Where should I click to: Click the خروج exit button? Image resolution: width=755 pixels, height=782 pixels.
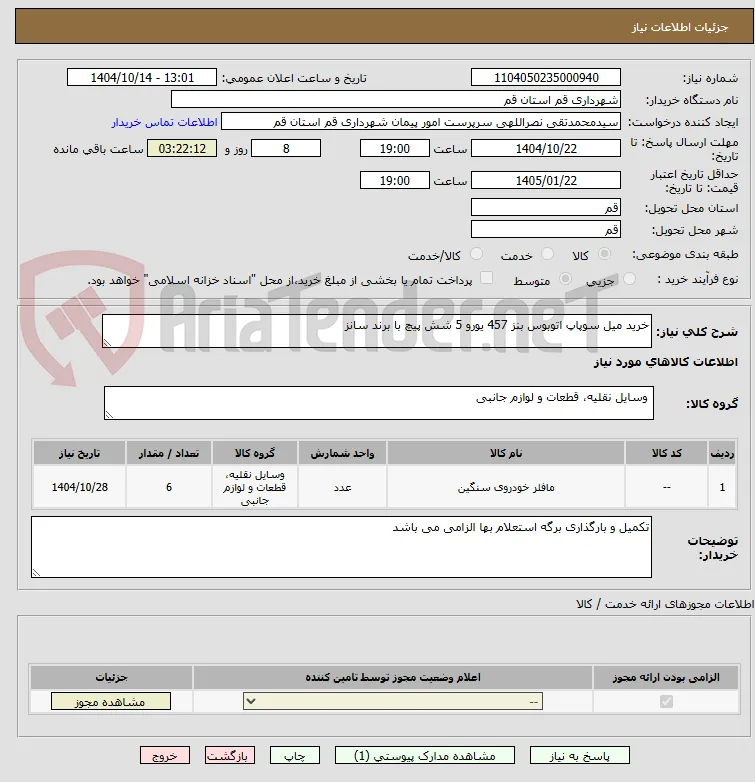165,756
